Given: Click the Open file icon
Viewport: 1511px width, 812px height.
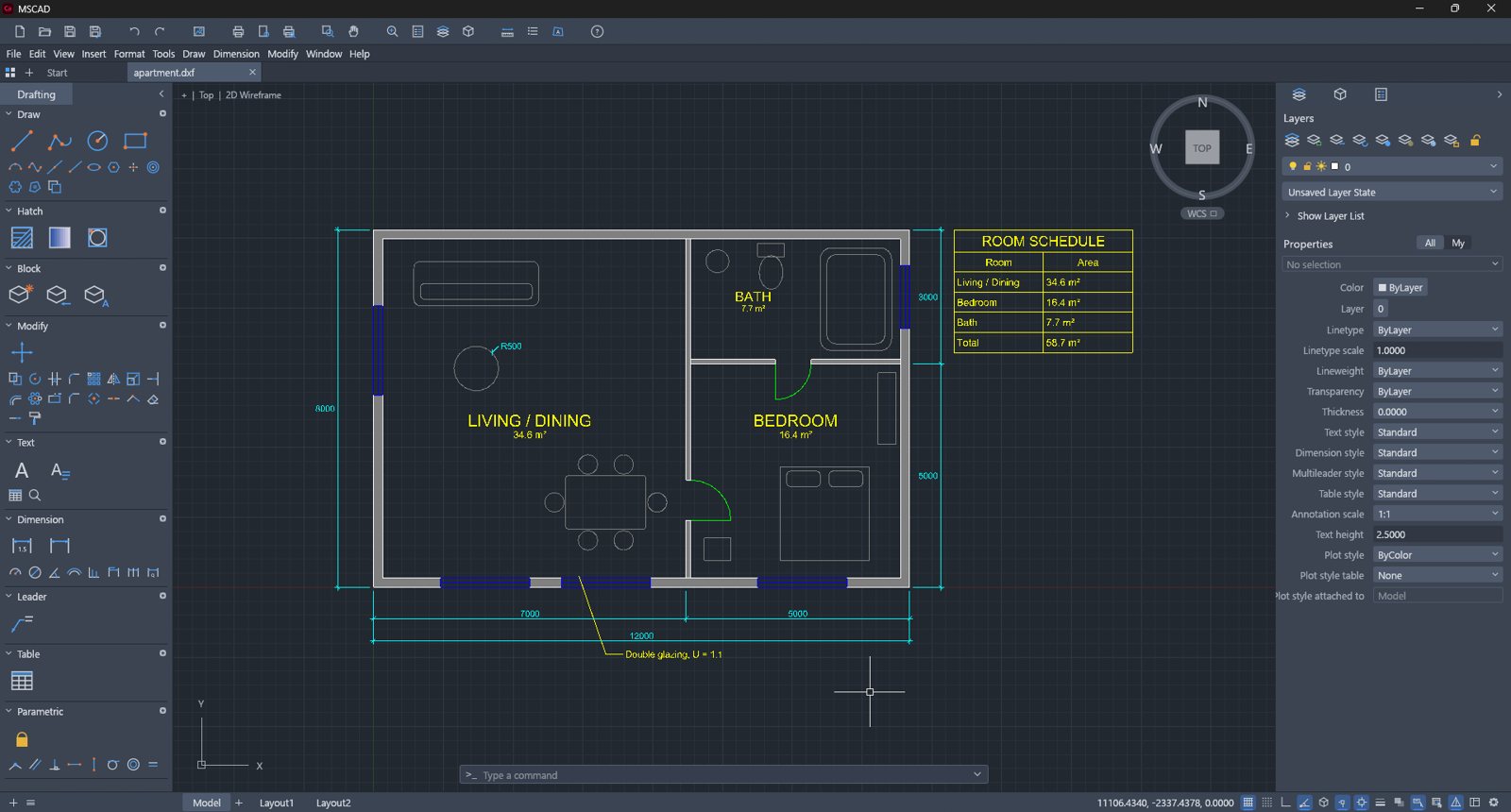Looking at the screenshot, I should point(44,31).
